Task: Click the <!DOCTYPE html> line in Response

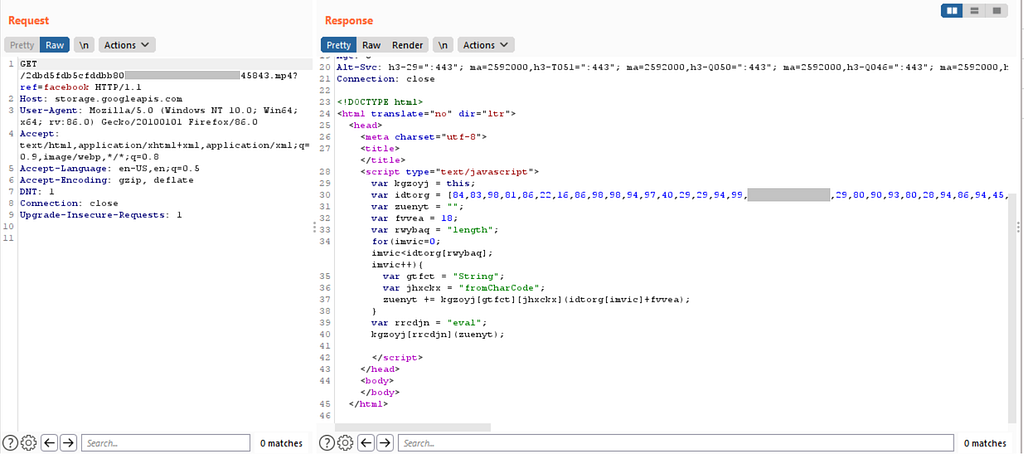Action: pyautogui.click(x=380, y=102)
